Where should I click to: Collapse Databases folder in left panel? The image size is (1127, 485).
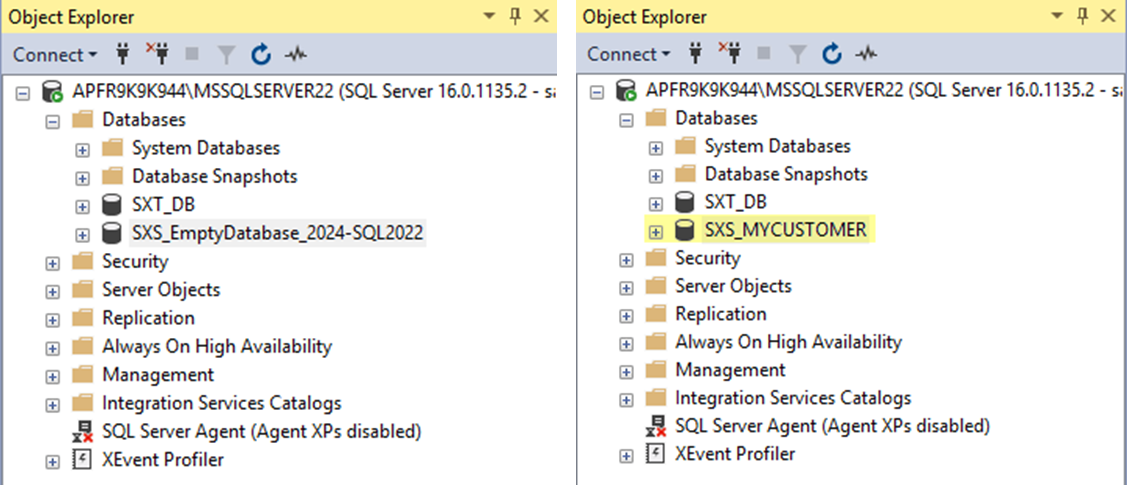[54, 121]
